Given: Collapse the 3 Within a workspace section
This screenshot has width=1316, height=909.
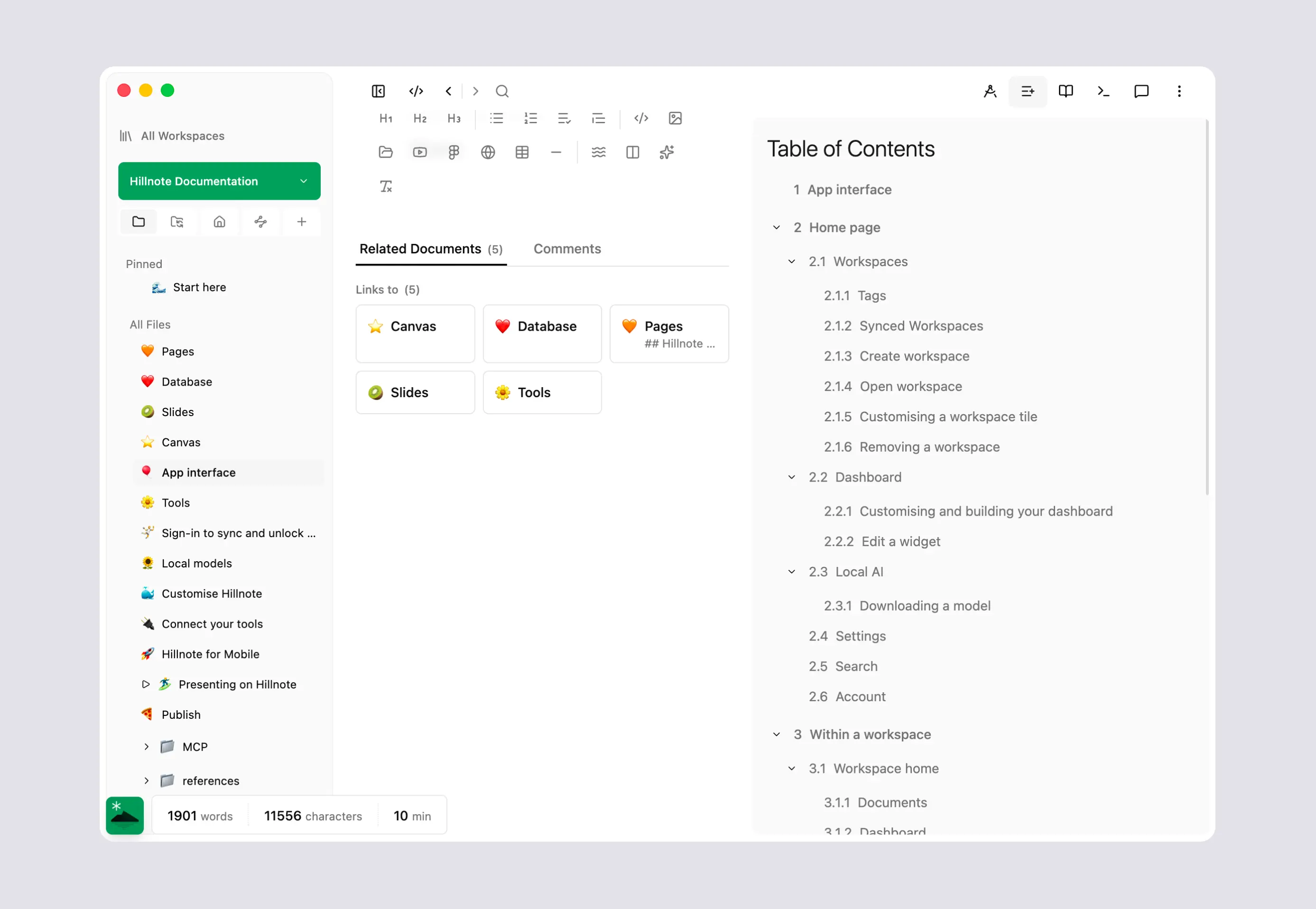Looking at the screenshot, I should pyautogui.click(x=776, y=734).
